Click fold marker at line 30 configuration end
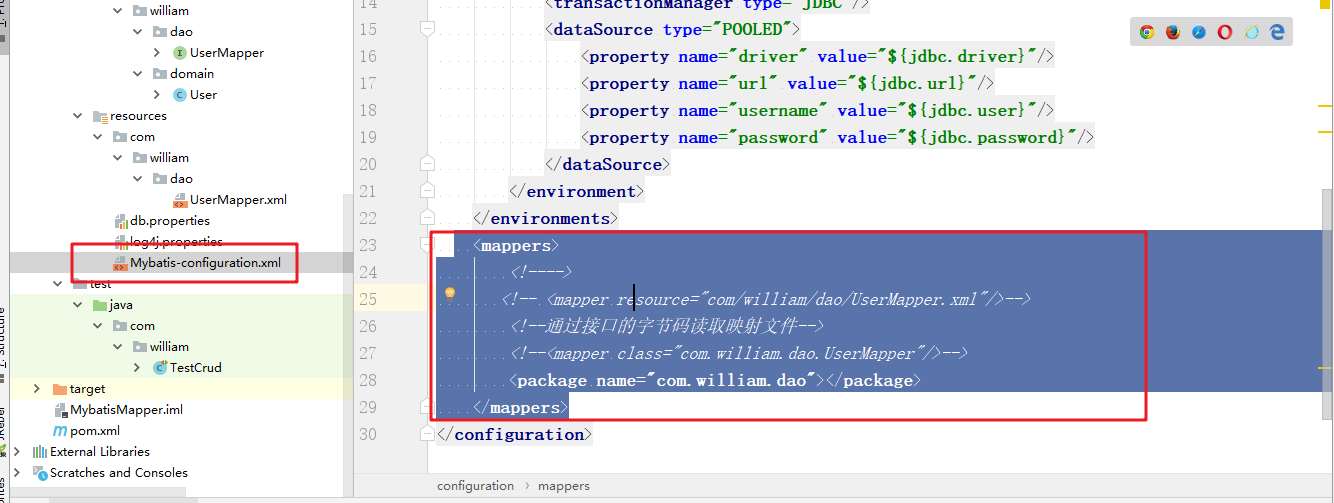1334x503 pixels. click(x=428, y=434)
